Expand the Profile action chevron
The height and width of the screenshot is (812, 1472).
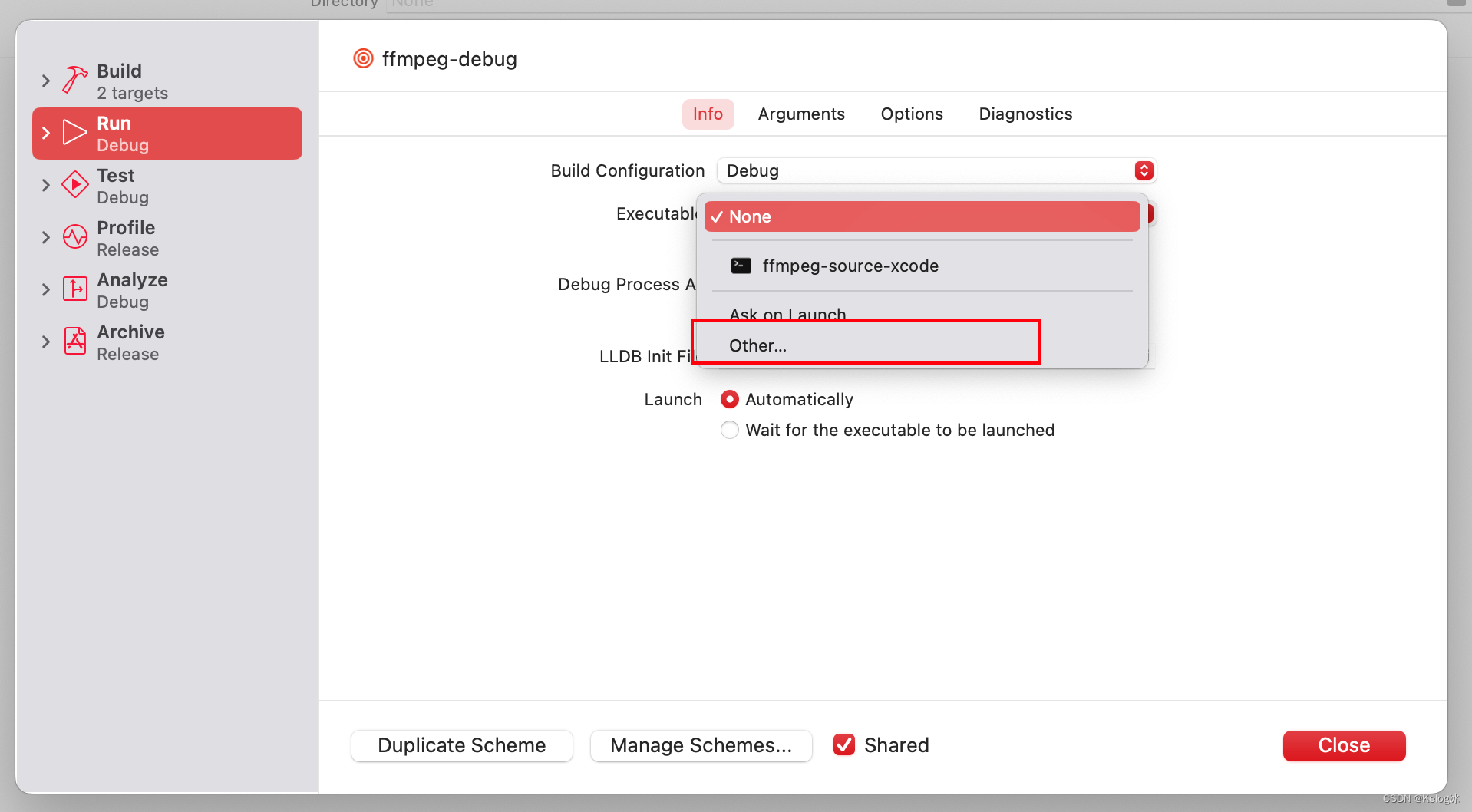coord(45,237)
